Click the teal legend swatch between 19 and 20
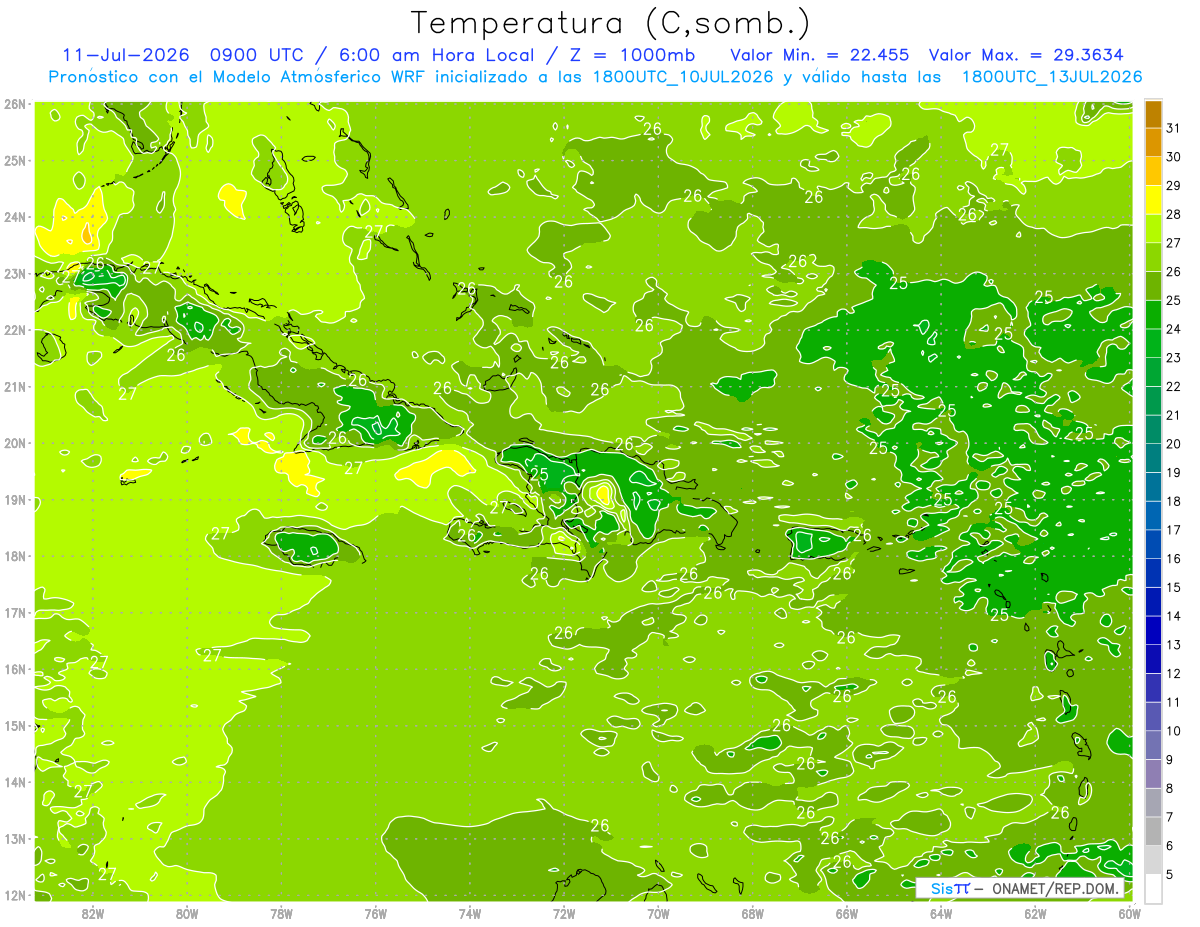The image size is (1200, 927). pyautogui.click(x=1154, y=458)
